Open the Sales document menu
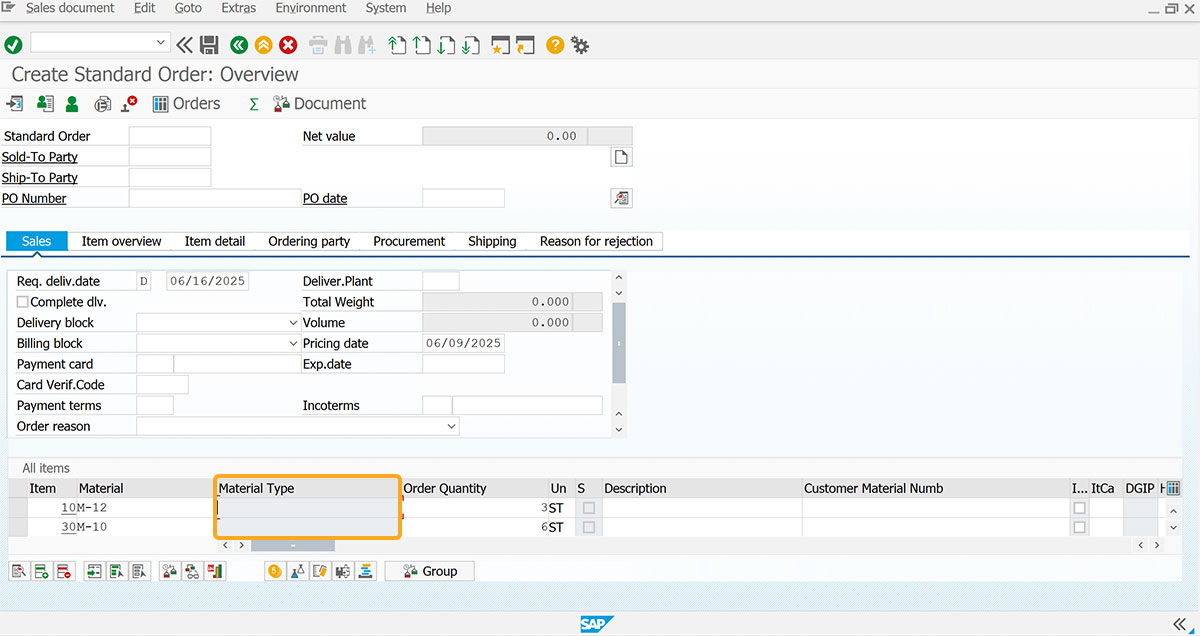Image resolution: width=1200 pixels, height=636 pixels. pos(70,8)
